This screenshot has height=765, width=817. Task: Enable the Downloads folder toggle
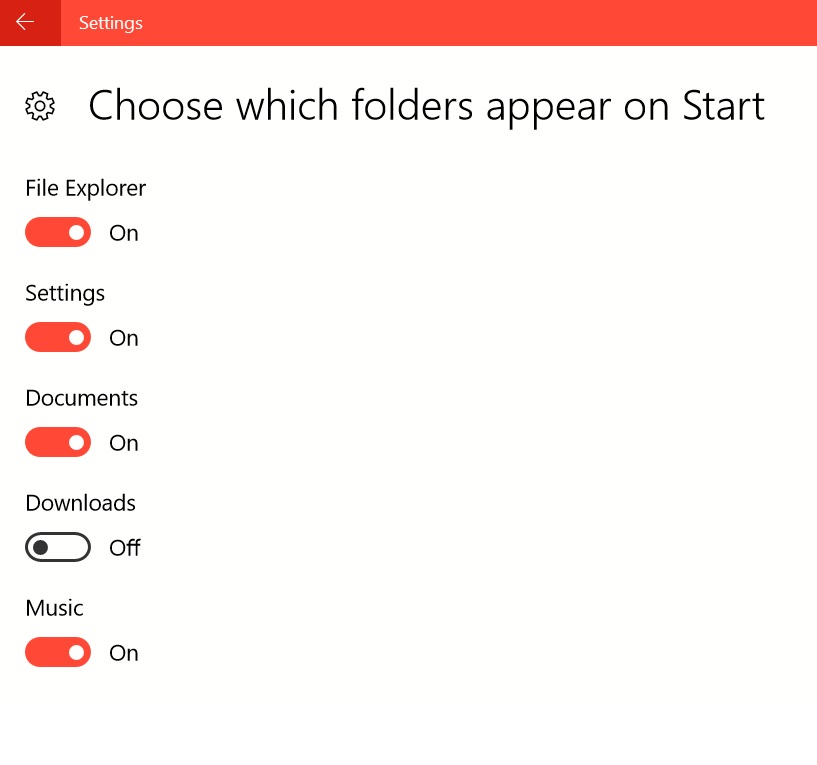(x=58, y=547)
